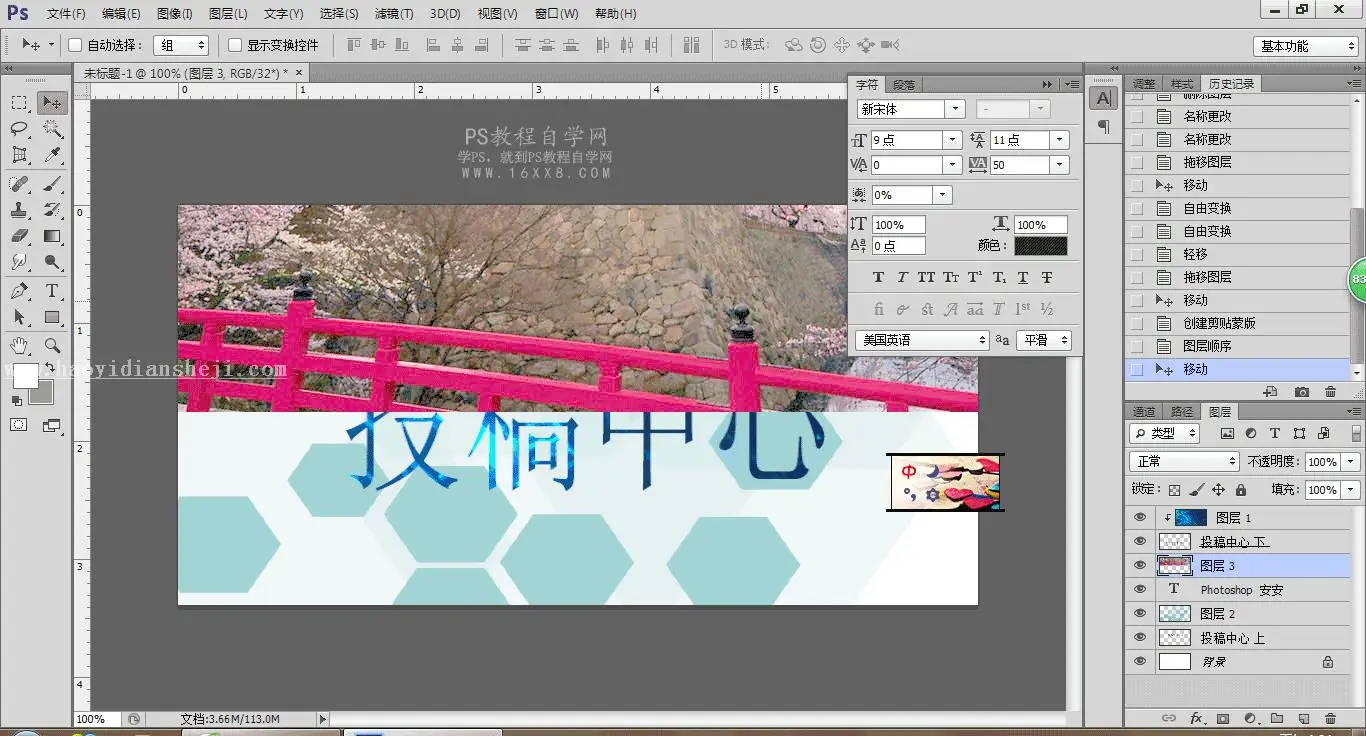Select the Rectangular Marquee tool
The image size is (1366, 736).
19,103
